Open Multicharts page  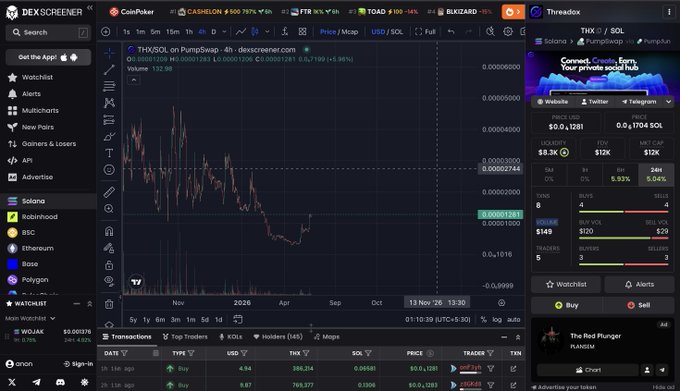tap(40, 111)
